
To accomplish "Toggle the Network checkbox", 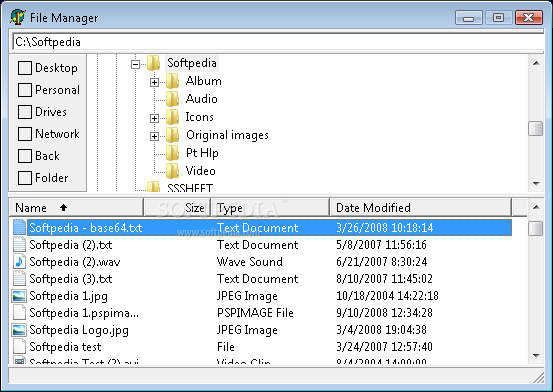I will coord(25,134).
